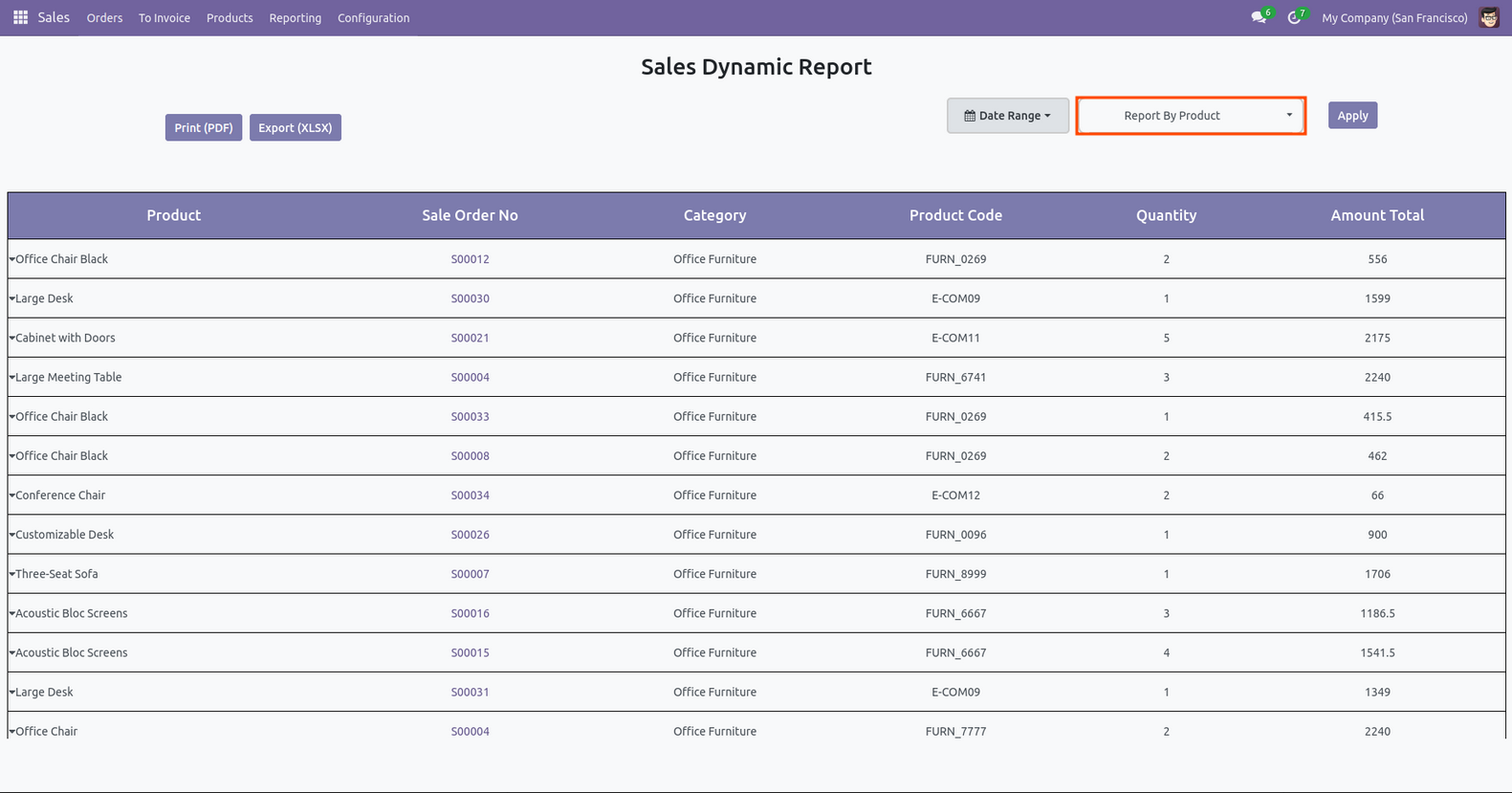Image resolution: width=1512 pixels, height=793 pixels.
Task: Expand the Large Meeting Table row caret
Action: pos(12,378)
